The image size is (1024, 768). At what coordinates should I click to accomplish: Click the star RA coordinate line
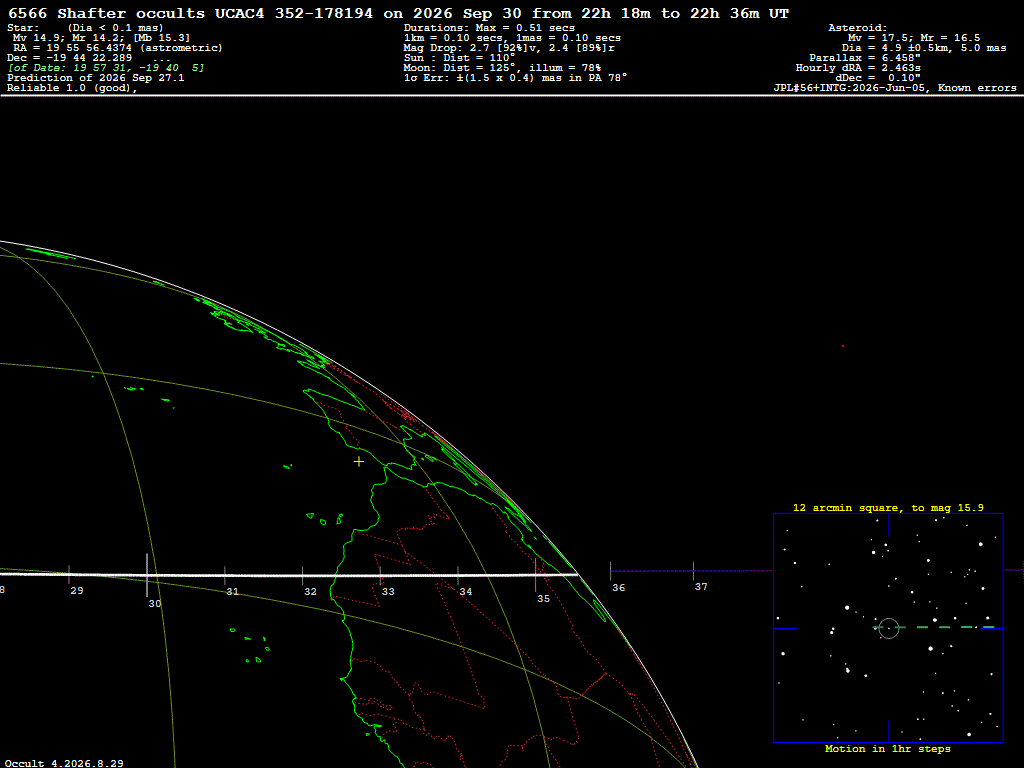click(x=118, y=48)
